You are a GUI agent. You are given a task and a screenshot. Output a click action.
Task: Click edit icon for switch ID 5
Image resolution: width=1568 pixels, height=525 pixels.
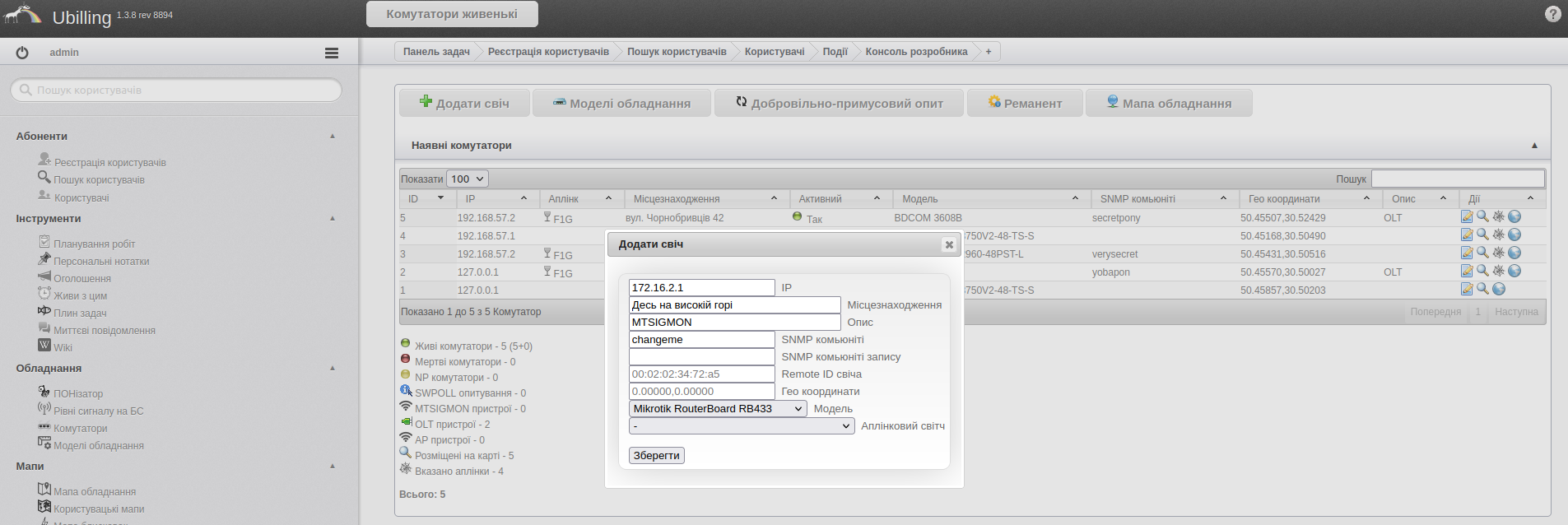1467,217
